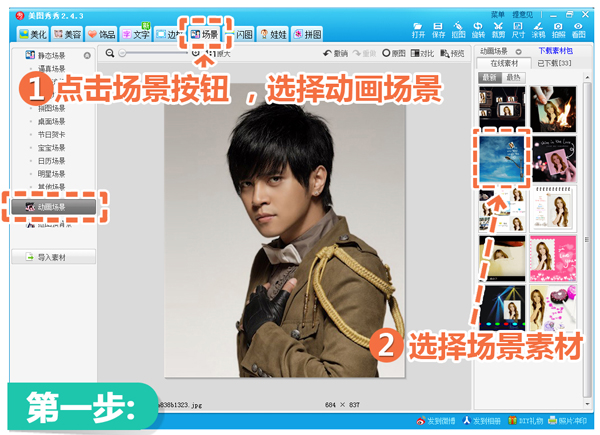Click the zoom out magnifier icon
The image size is (600, 435).
click(x=109, y=53)
